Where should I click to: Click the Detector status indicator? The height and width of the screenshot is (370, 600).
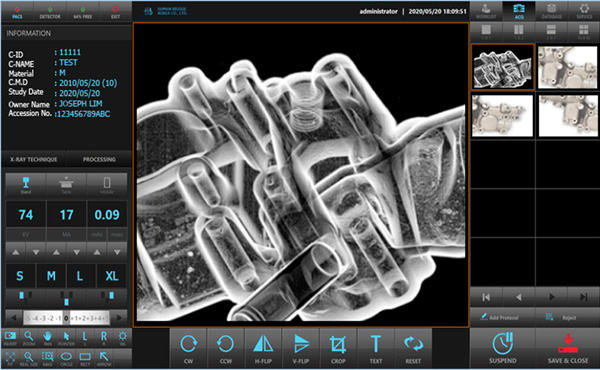[50, 12]
